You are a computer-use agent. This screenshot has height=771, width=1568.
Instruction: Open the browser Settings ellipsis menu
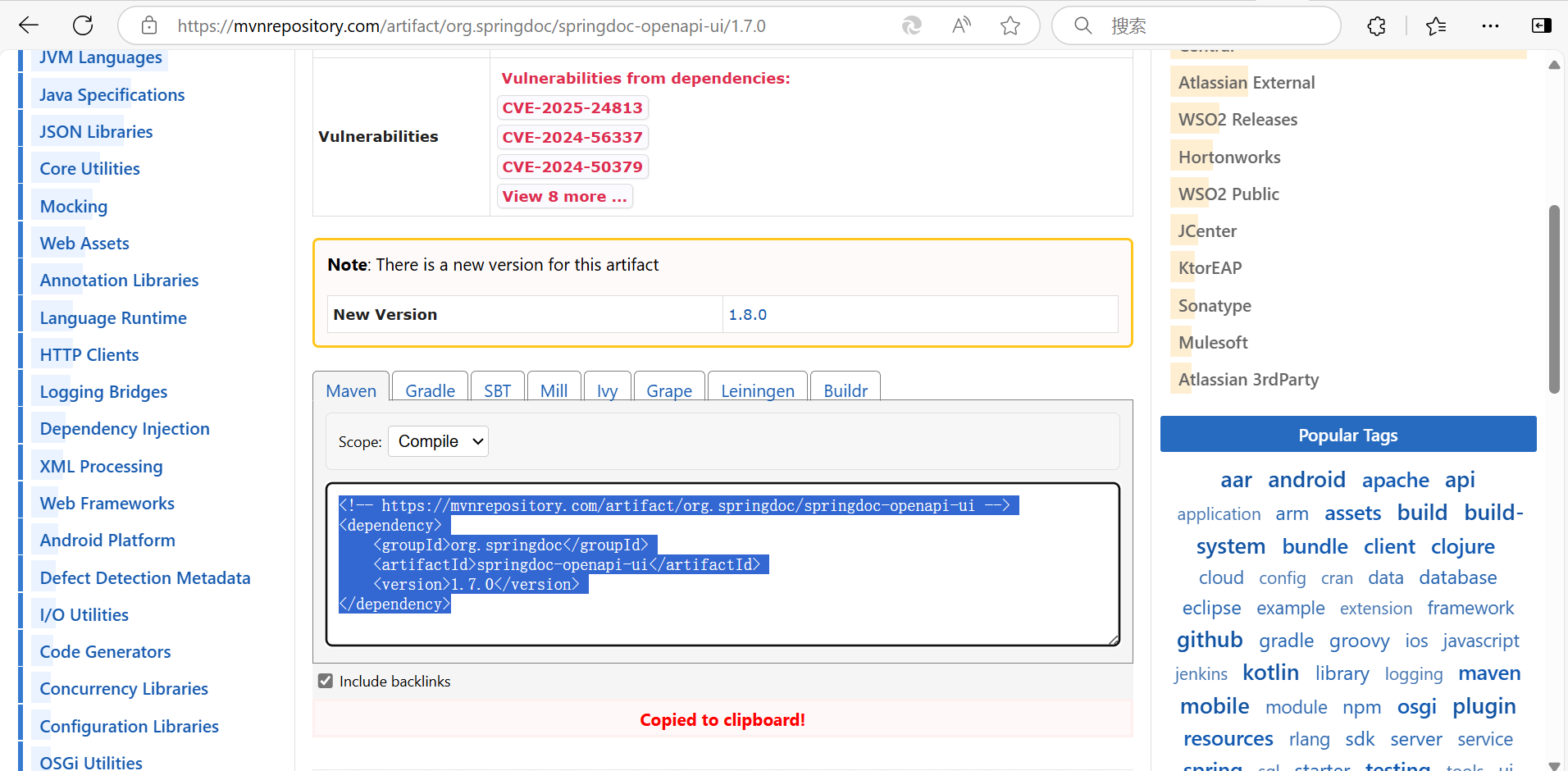(x=1491, y=25)
